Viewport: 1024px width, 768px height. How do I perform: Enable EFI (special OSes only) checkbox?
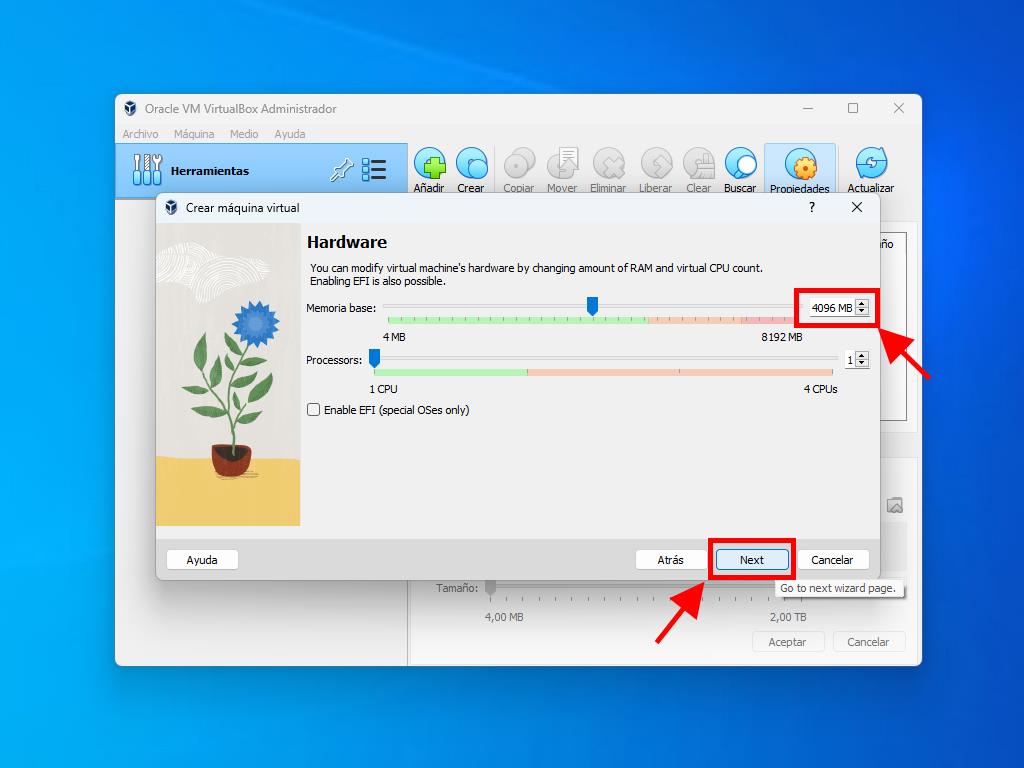pyautogui.click(x=314, y=410)
